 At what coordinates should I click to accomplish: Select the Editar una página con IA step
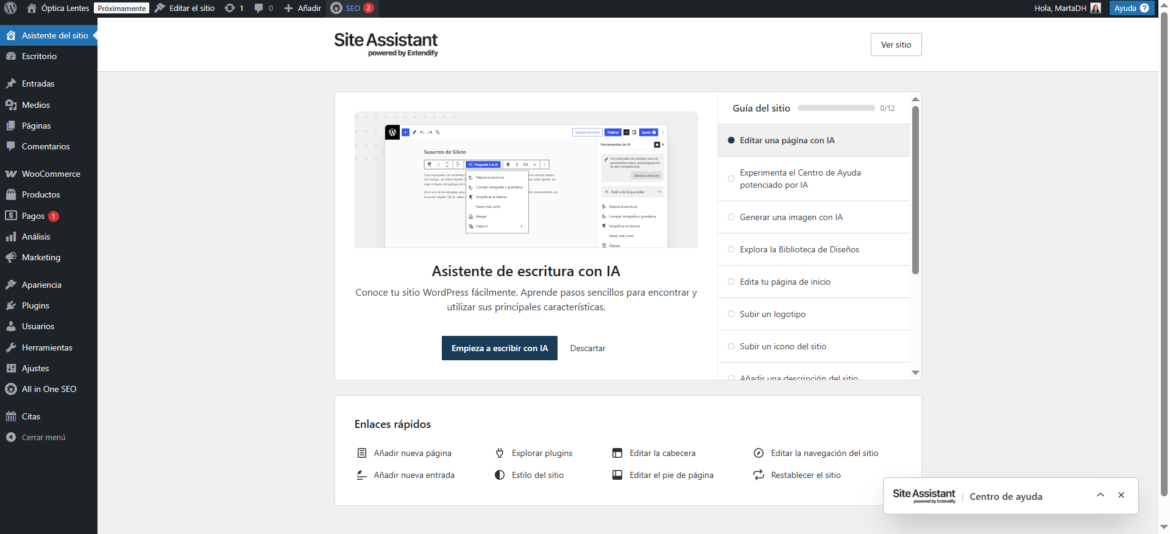point(813,140)
